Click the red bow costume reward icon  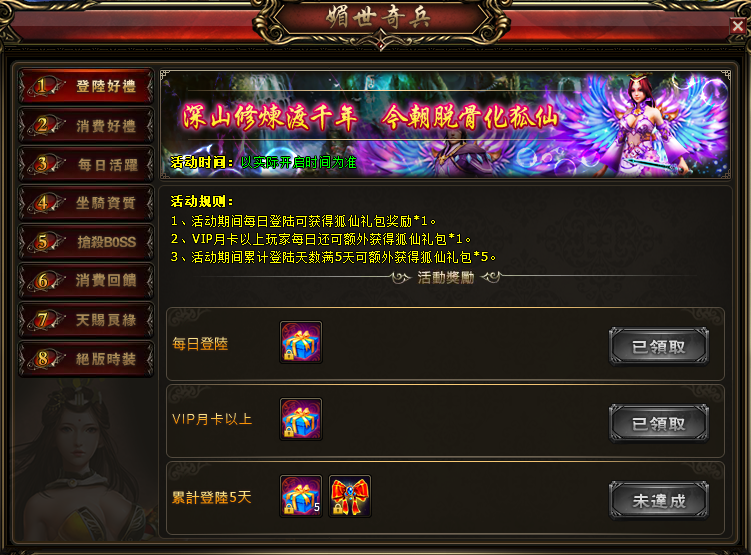350,496
